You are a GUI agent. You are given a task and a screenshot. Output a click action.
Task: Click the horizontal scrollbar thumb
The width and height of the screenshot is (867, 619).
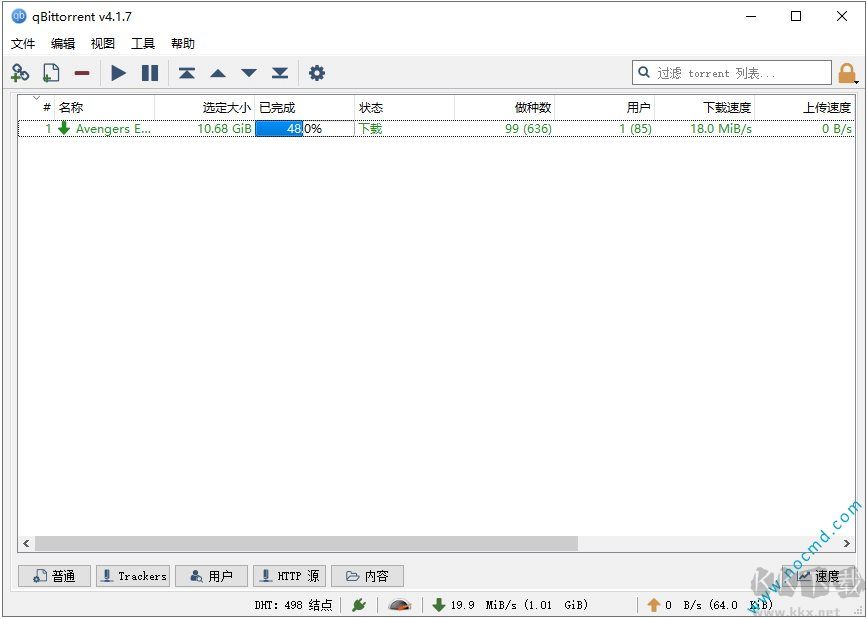pyautogui.click(x=306, y=543)
